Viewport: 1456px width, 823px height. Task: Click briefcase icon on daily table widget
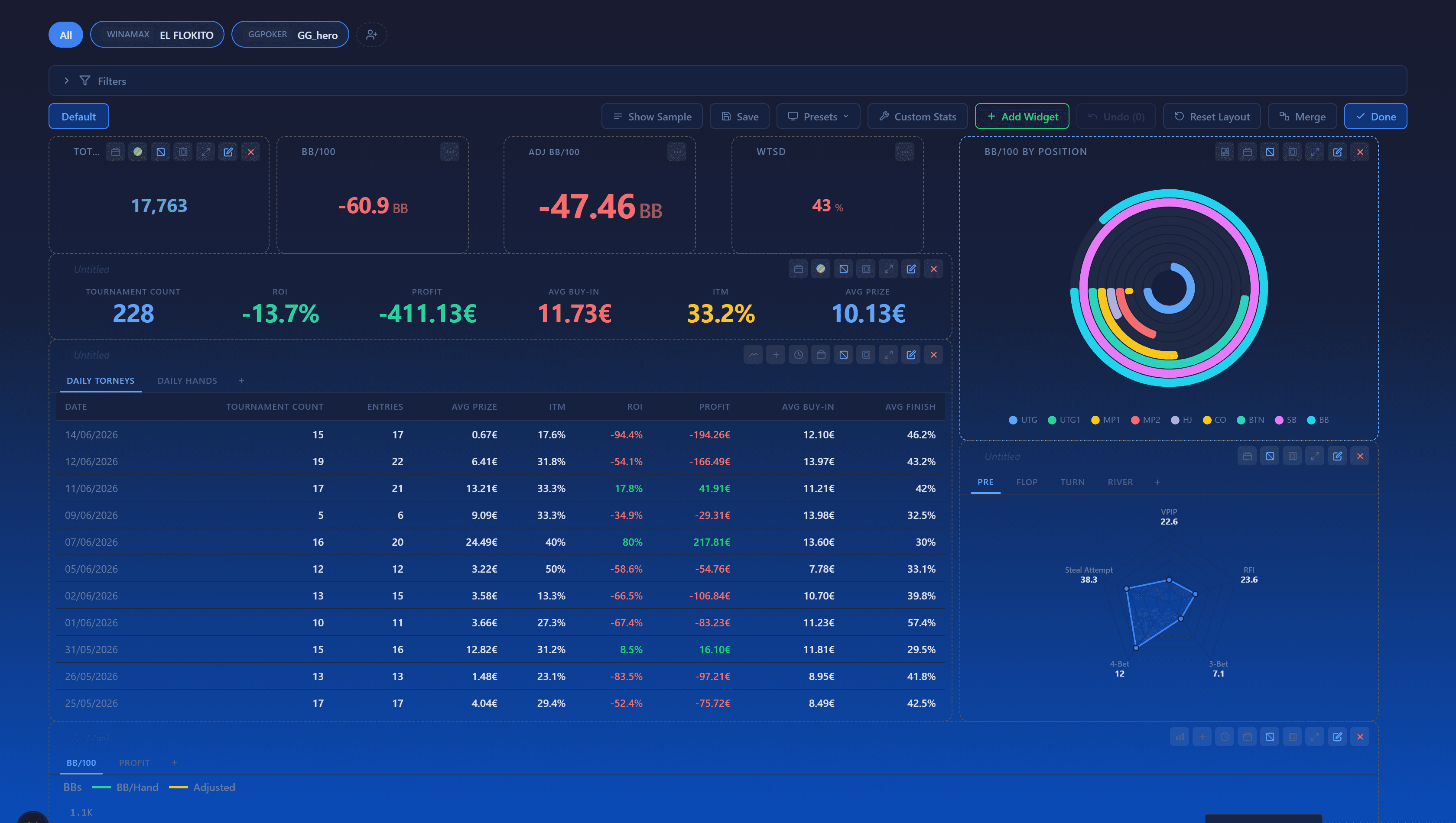[821, 355]
